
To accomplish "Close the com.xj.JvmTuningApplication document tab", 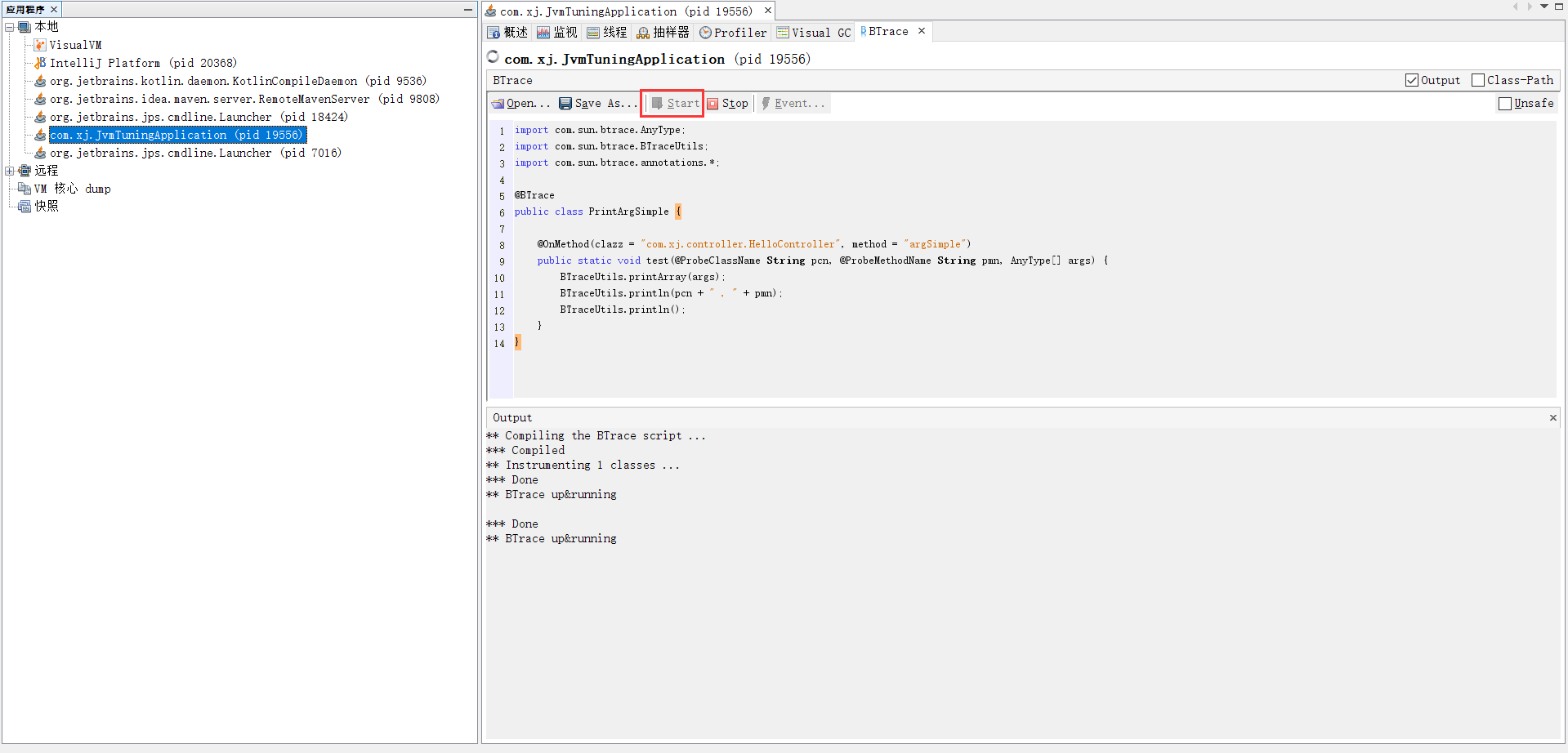I will point(768,11).
